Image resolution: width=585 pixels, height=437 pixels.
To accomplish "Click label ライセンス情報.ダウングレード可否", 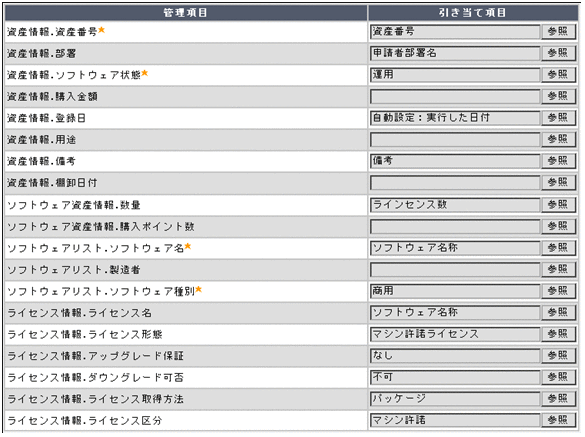I will (x=96, y=378).
